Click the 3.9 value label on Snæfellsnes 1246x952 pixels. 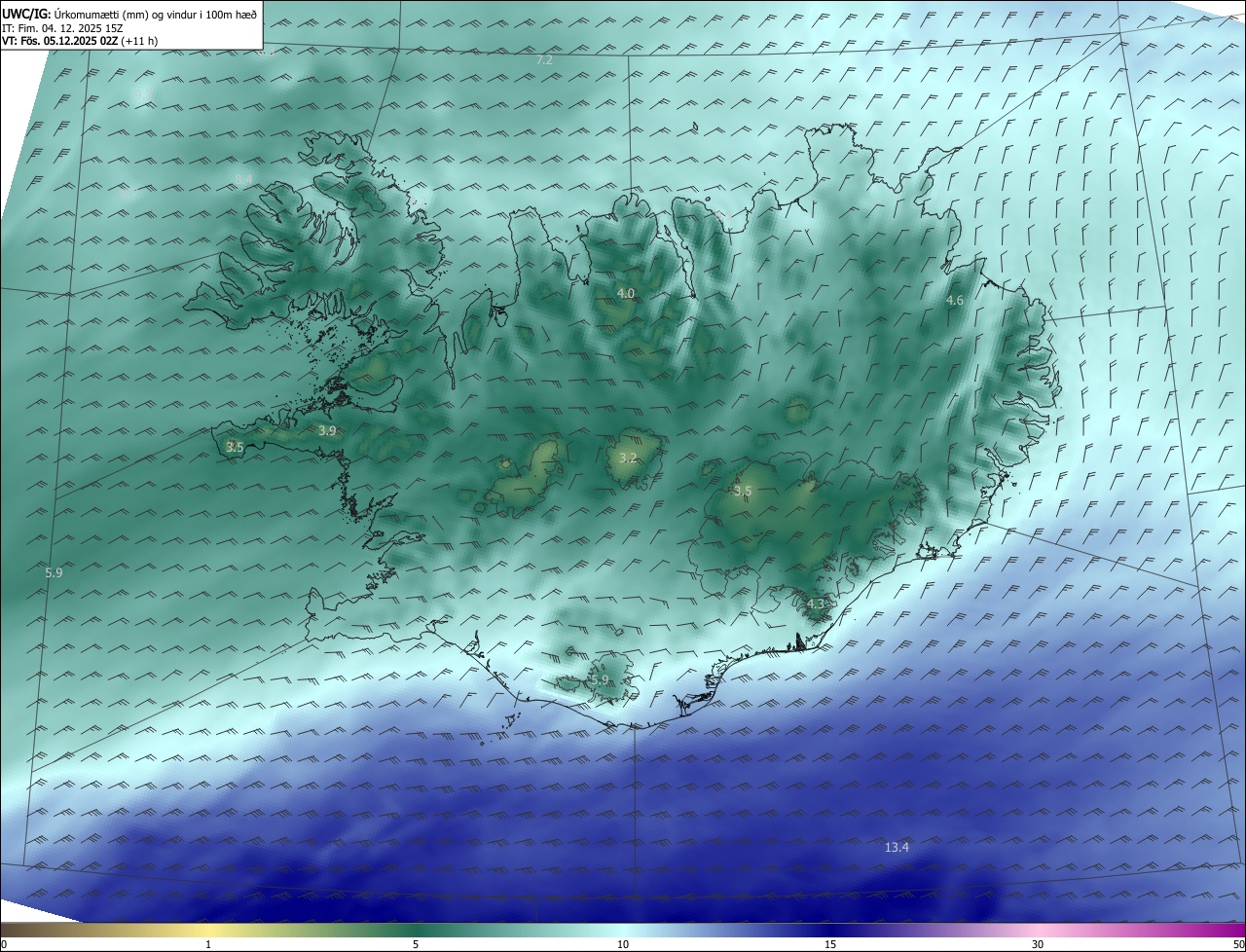327,430
